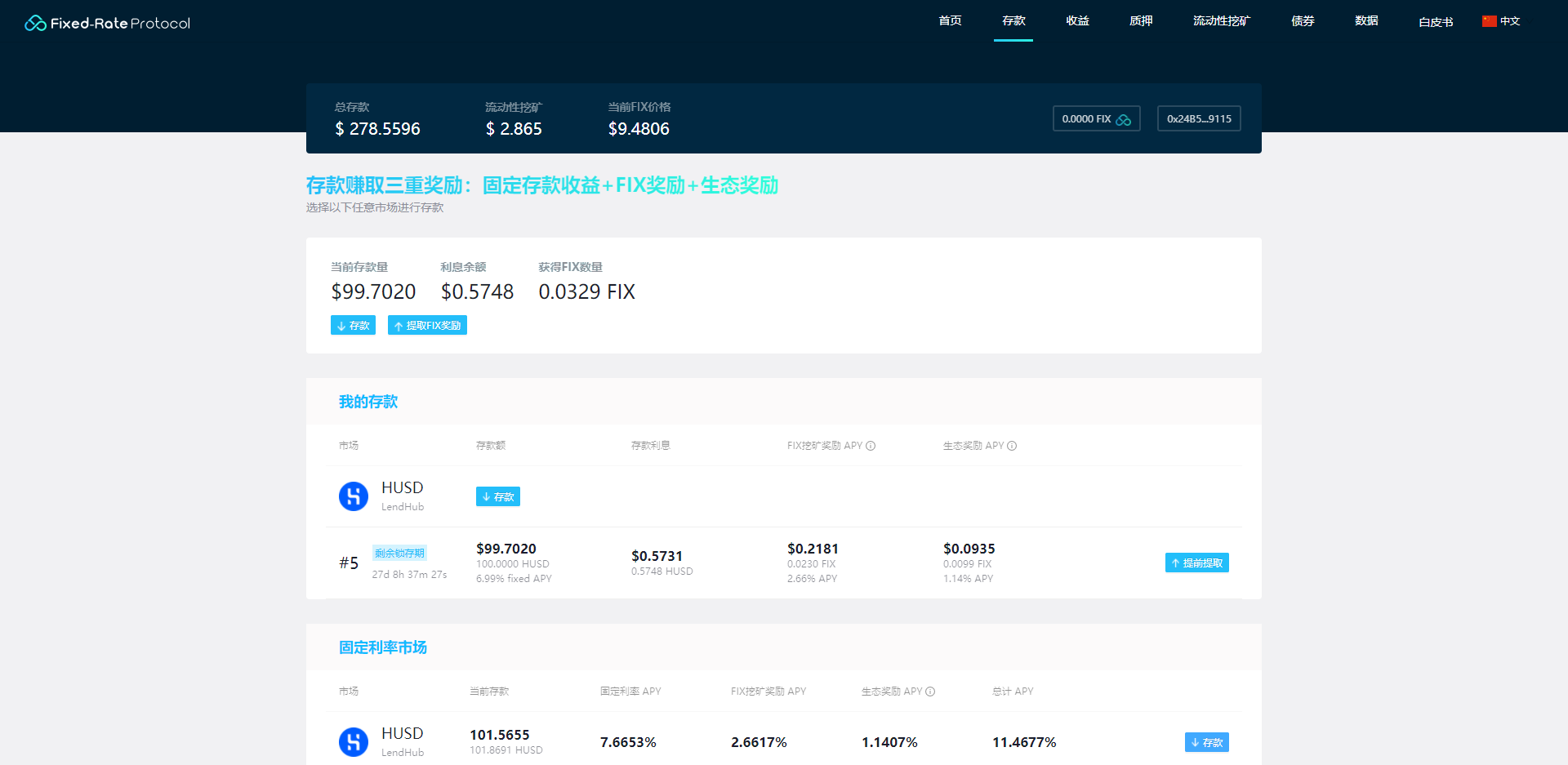Screen dimensions: 1568x765
Task: Open 数据 nav item
Action: [1366, 21]
